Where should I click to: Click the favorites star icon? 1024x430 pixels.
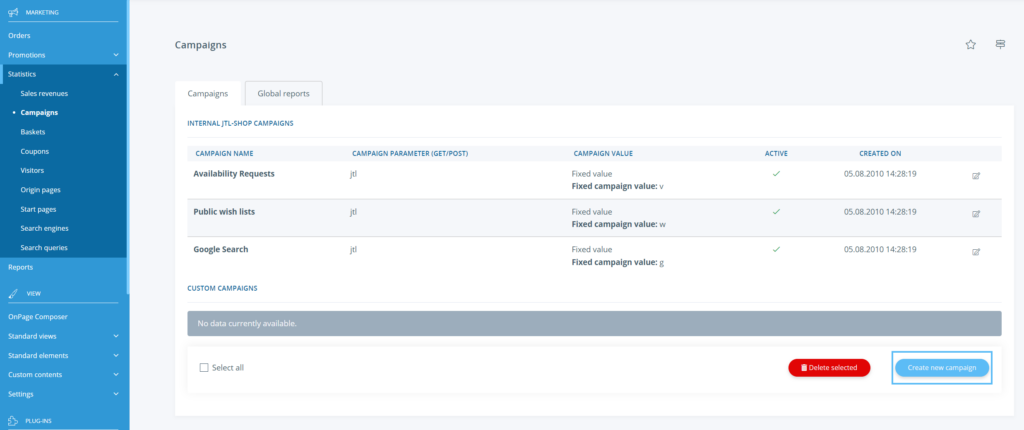click(970, 44)
